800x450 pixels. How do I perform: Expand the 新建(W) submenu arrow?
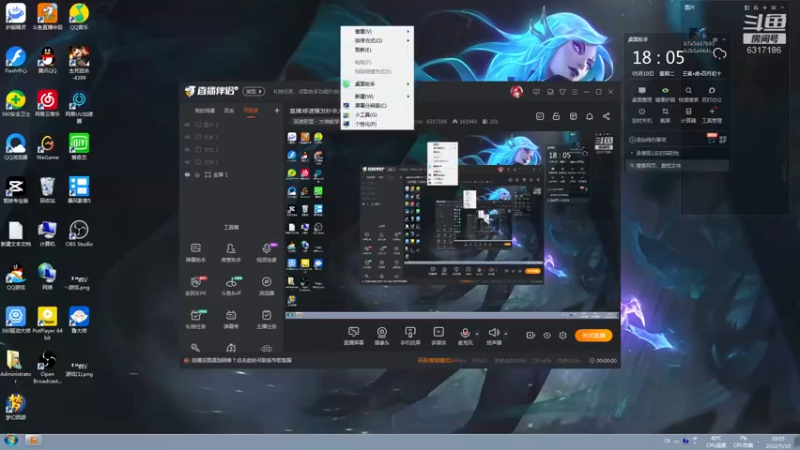point(408,96)
